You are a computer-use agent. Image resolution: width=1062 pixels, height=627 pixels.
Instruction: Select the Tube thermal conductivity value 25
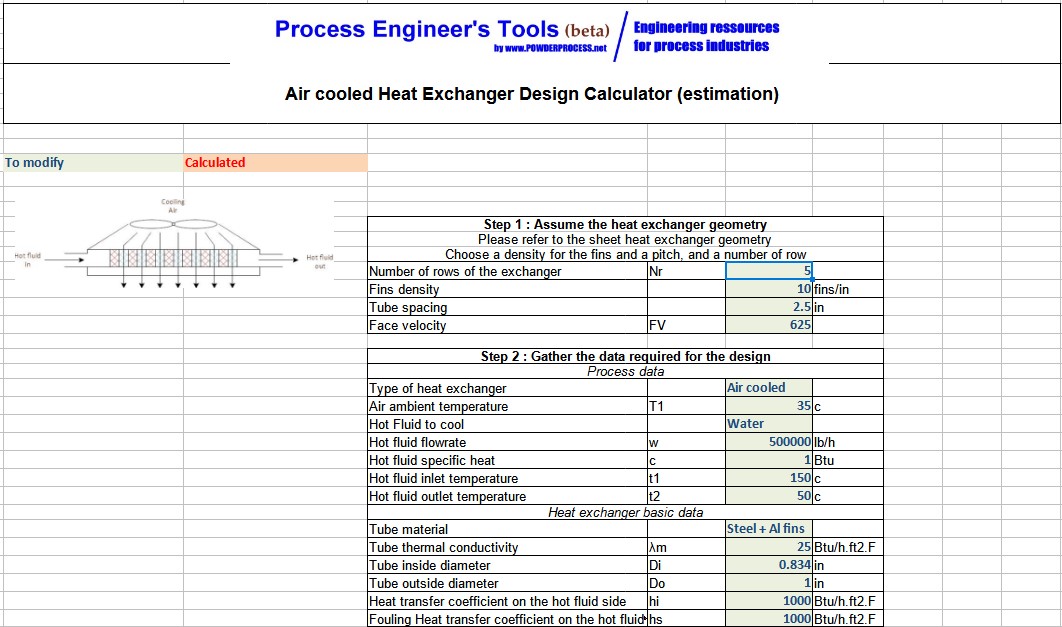[x=770, y=547]
